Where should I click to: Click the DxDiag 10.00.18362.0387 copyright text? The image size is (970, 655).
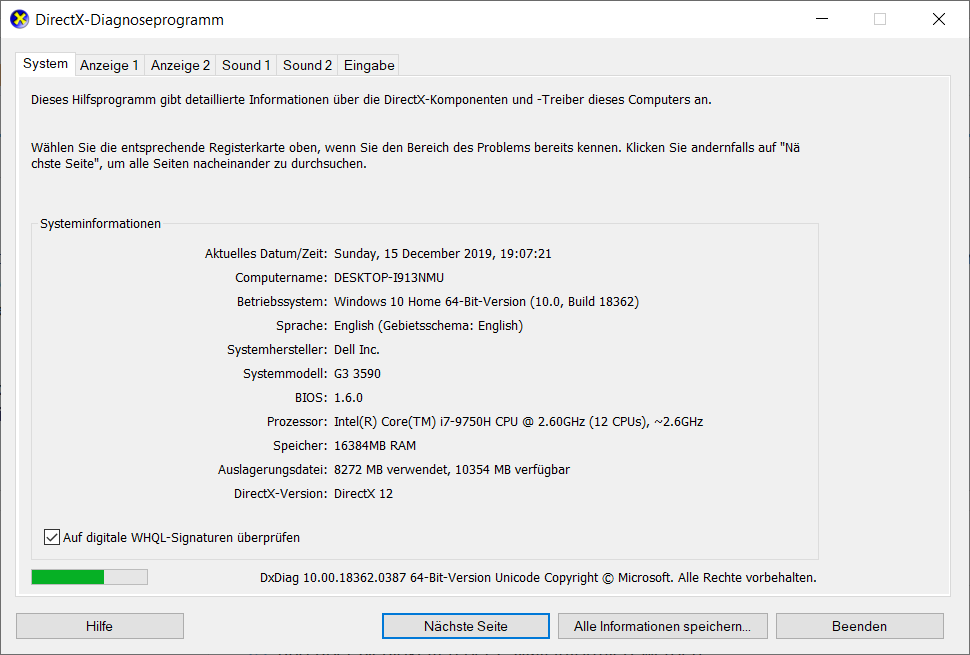click(x=538, y=578)
